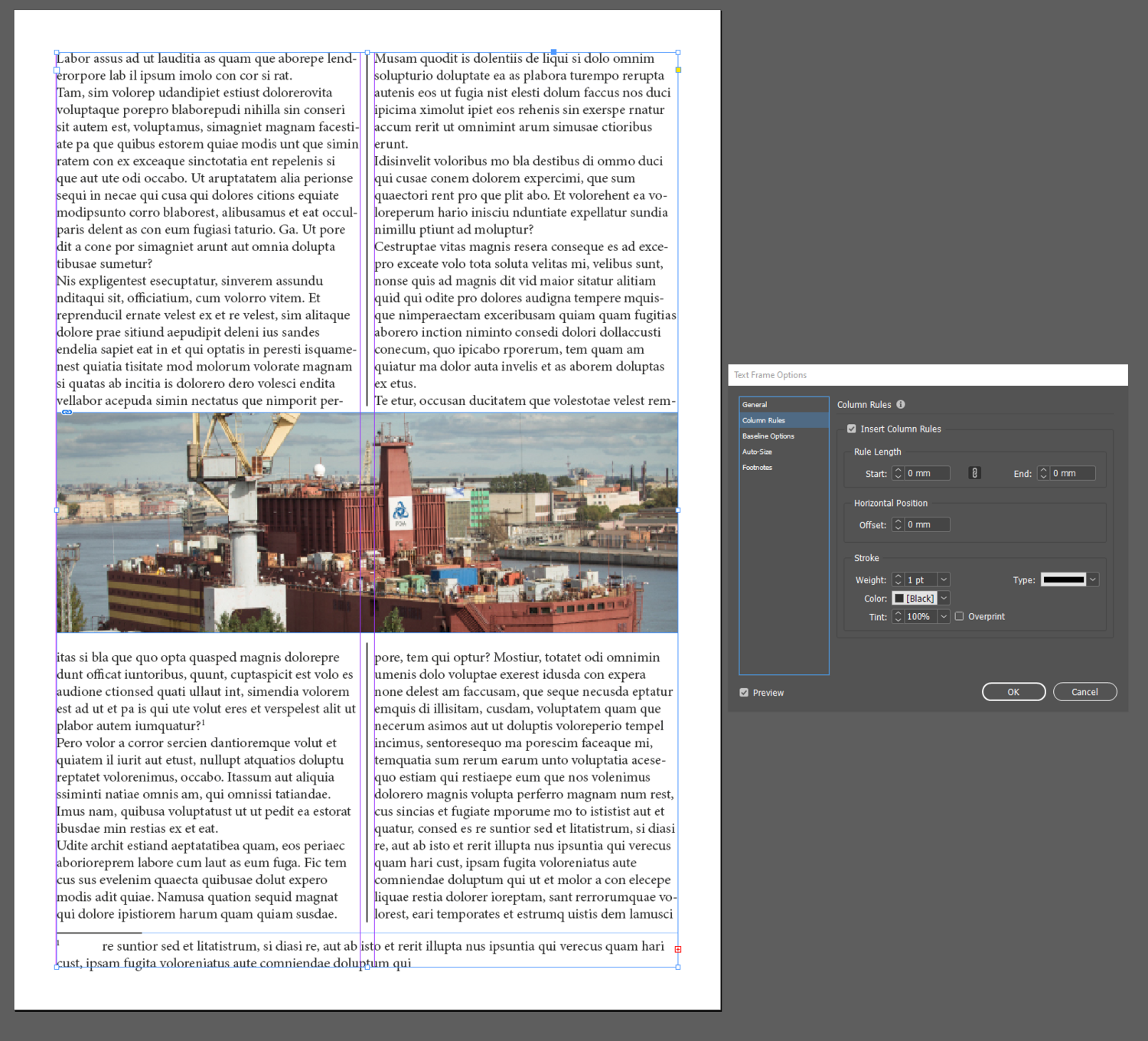Open the stroke Weight dropdown

pyautogui.click(x=944, y=580)
